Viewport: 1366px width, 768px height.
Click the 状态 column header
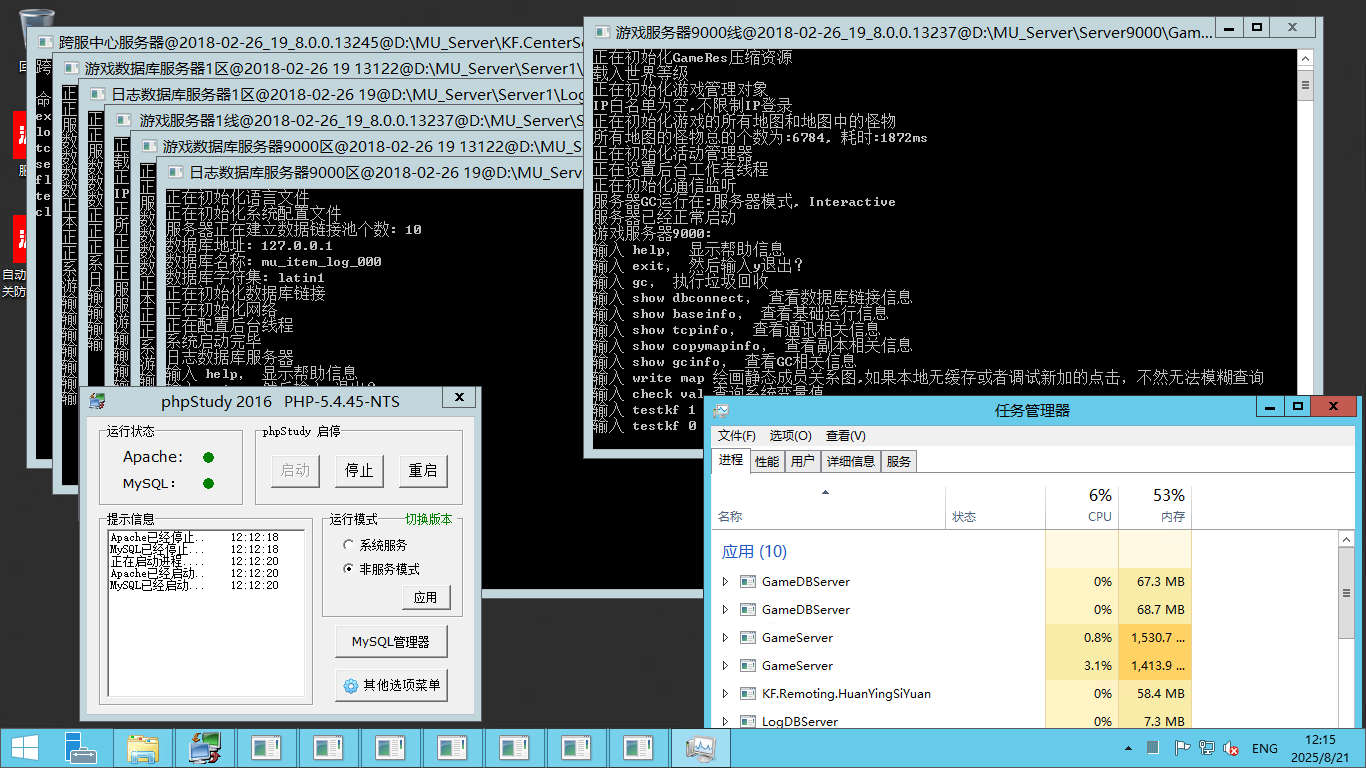click(x=995, y=505)
